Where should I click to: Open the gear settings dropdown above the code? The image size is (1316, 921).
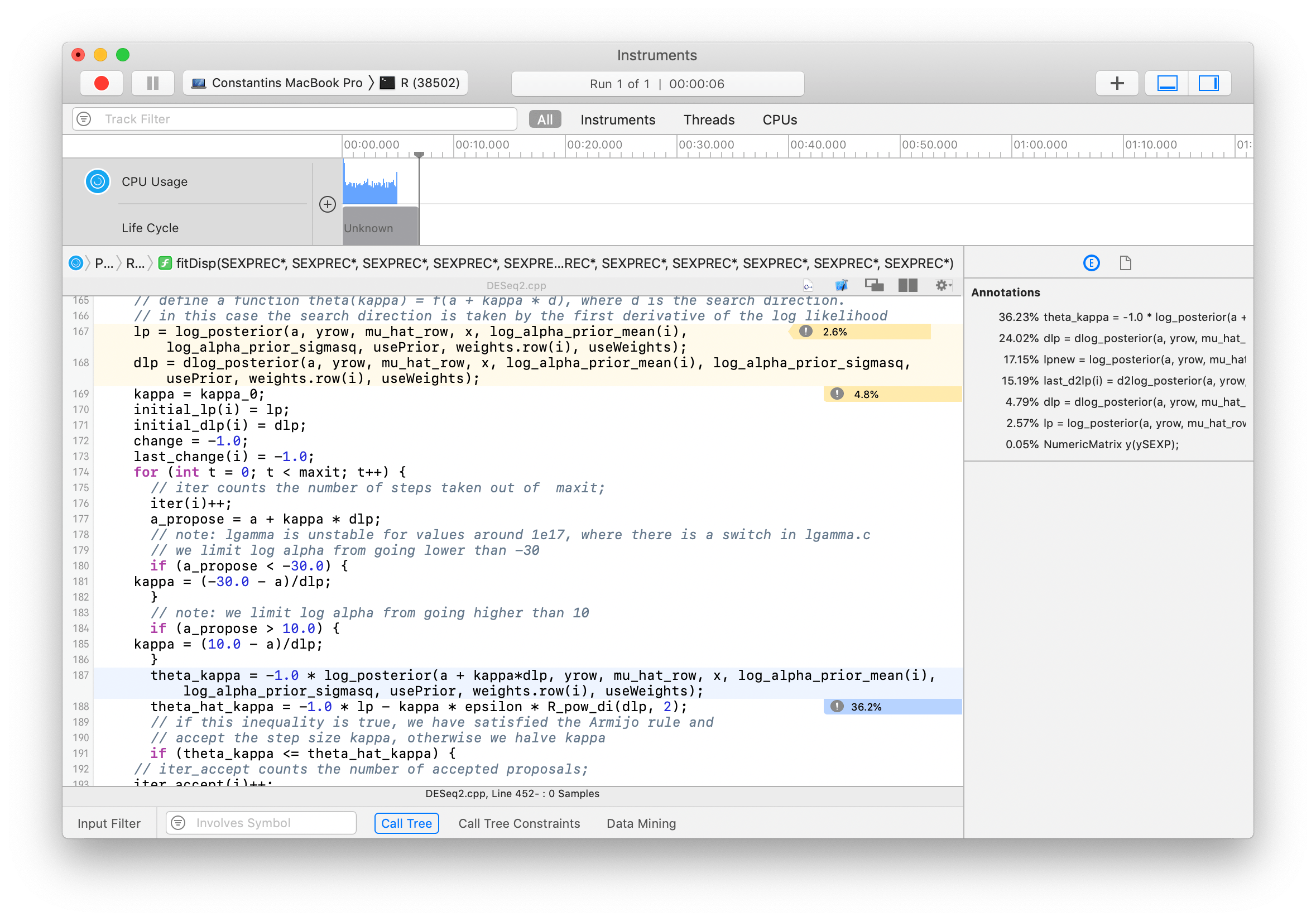click(x=943, y=285)
